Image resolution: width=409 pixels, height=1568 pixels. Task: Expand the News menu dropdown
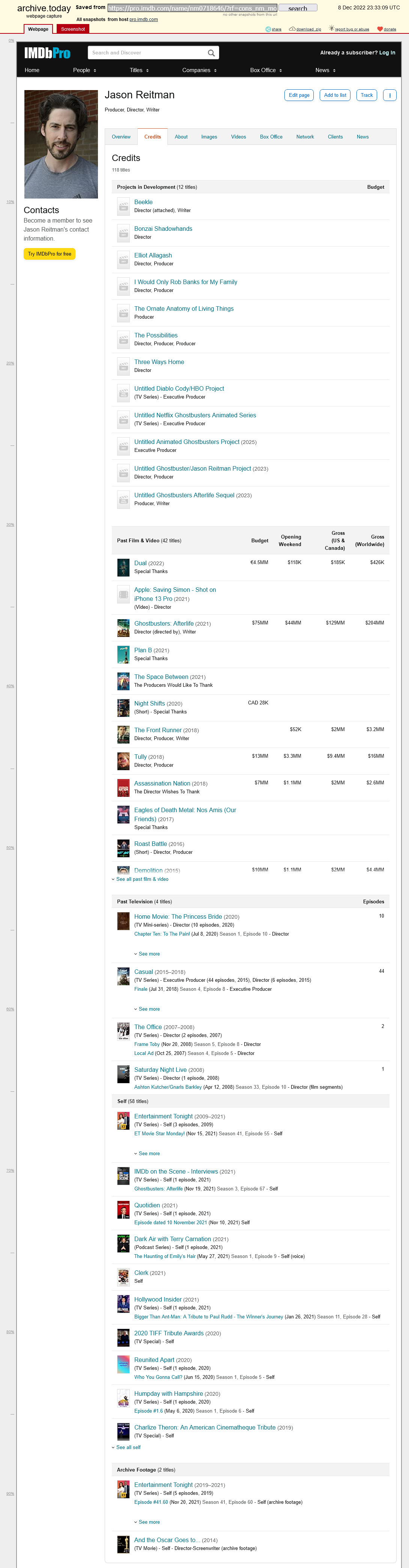pyautogui.click(x=326, y=70)
